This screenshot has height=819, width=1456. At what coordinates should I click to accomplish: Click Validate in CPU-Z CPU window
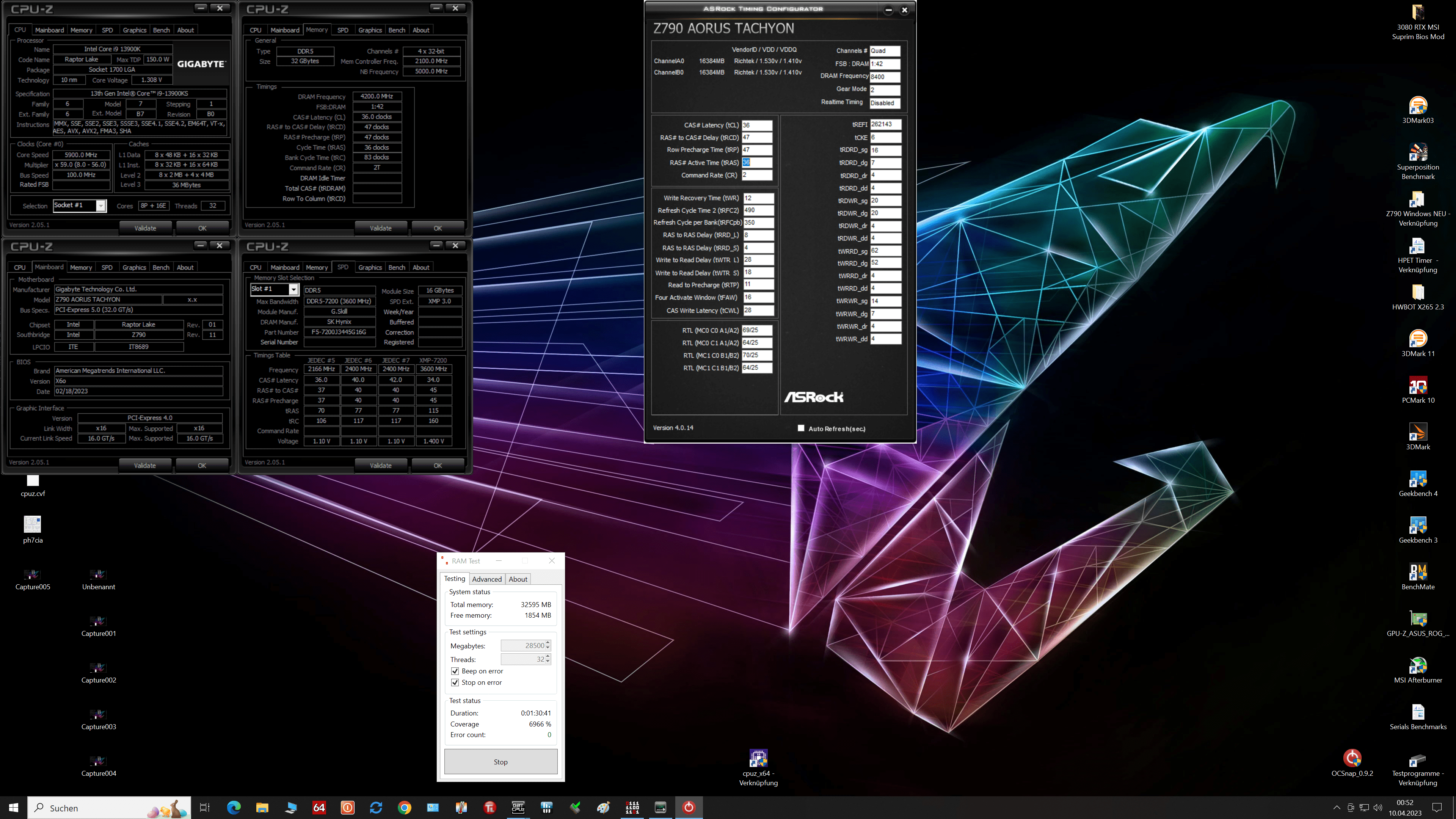click(145, 228)
